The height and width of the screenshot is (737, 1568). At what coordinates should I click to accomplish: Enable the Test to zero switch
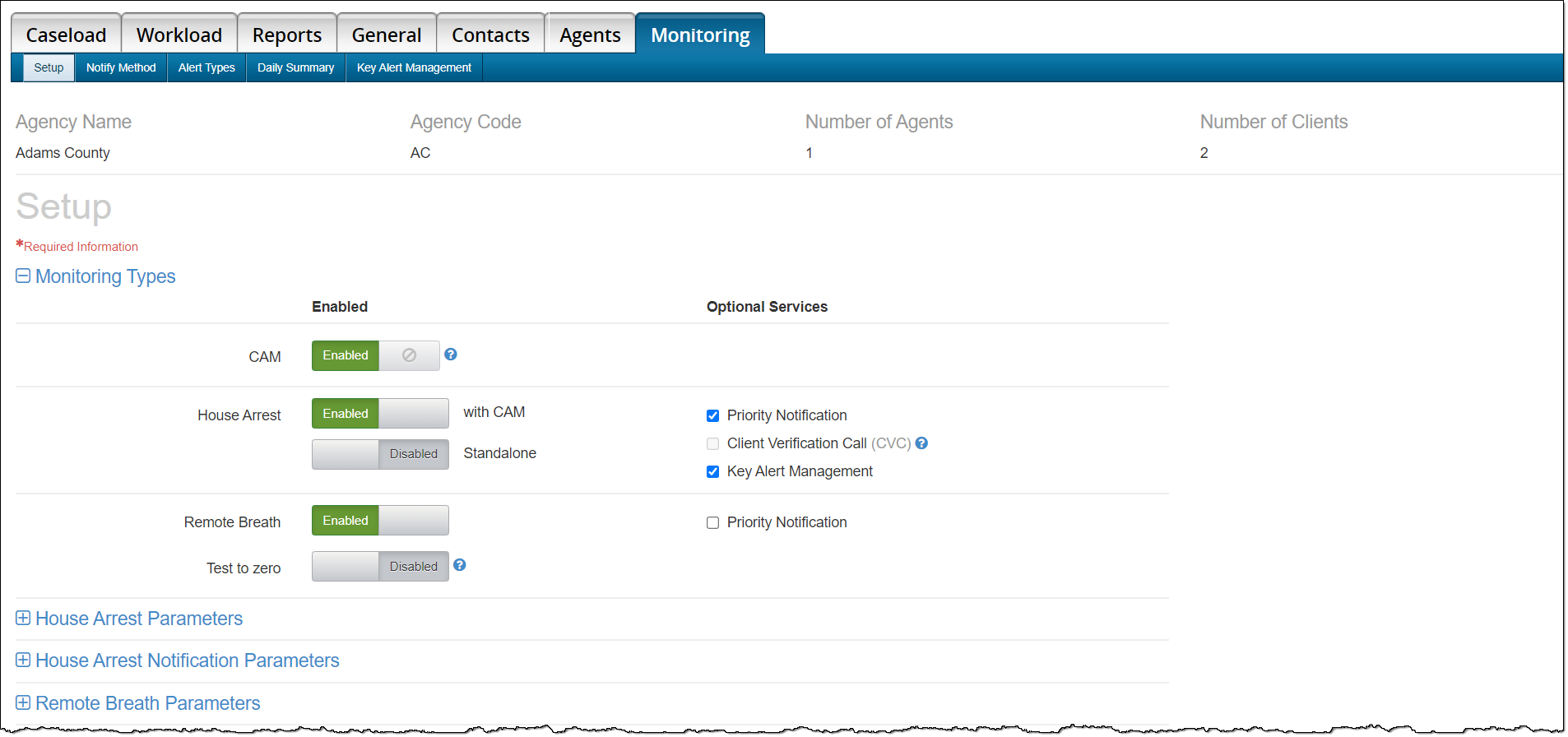(379, 567)
